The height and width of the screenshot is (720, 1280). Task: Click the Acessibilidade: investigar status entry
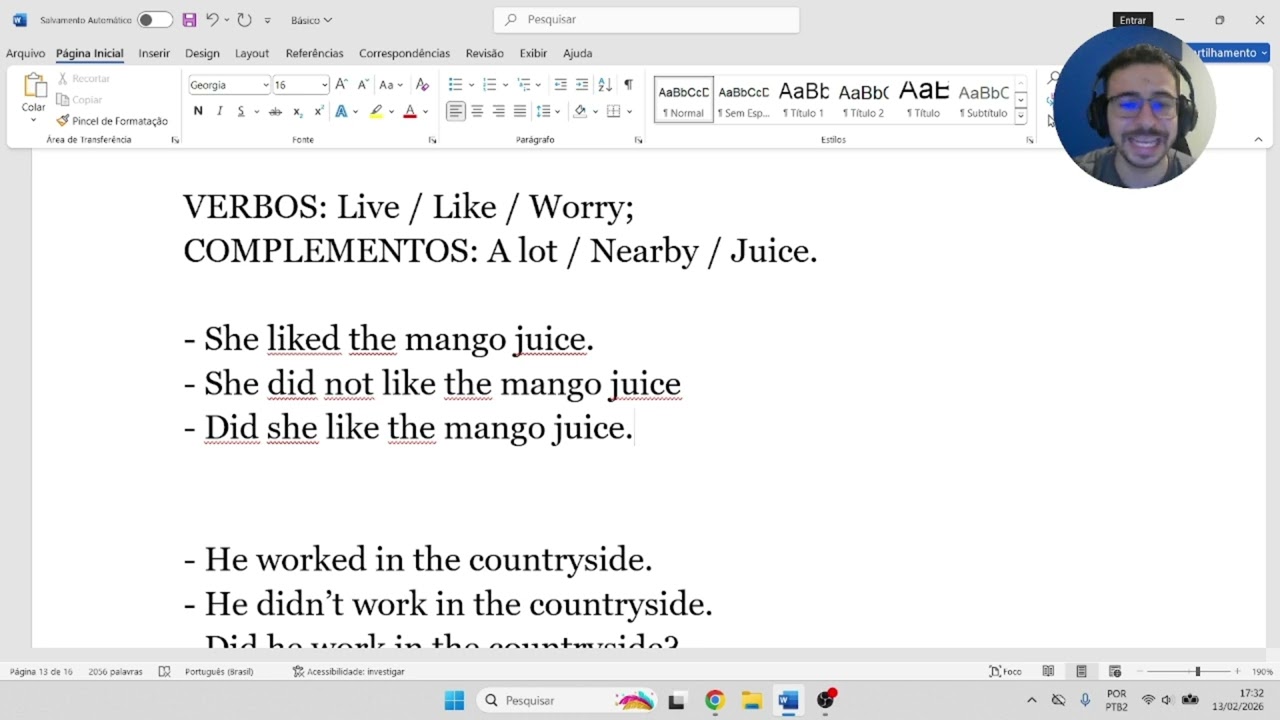click(x=348, y=671)
